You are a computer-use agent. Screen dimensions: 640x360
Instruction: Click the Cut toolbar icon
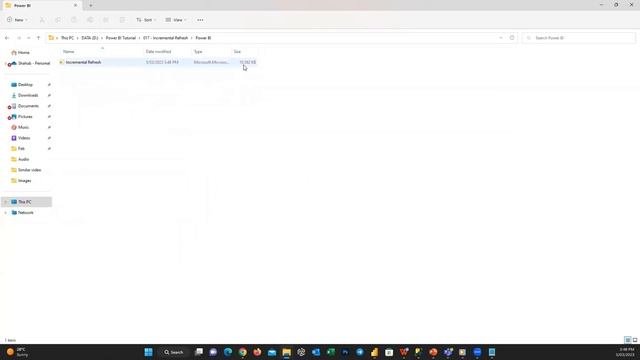point(42,20)
